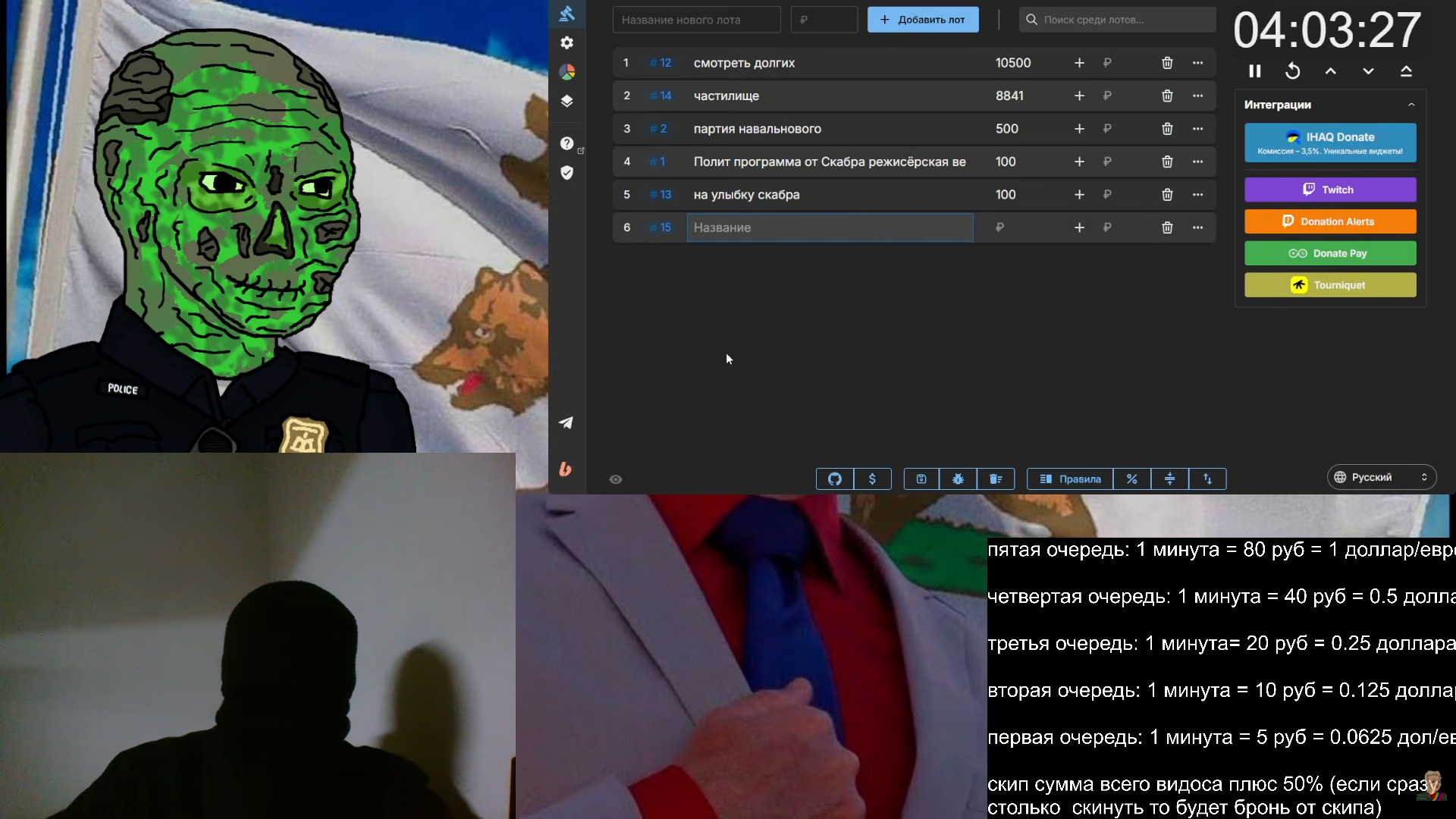
Task: Click the GitHub icon button
Action: [834, 479]
